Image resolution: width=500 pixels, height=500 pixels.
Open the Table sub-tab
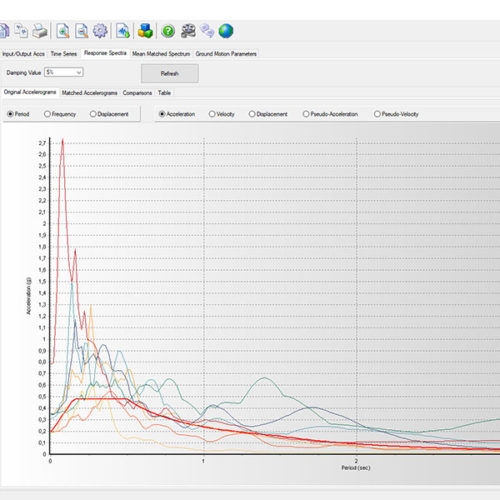tap(164, 93)
